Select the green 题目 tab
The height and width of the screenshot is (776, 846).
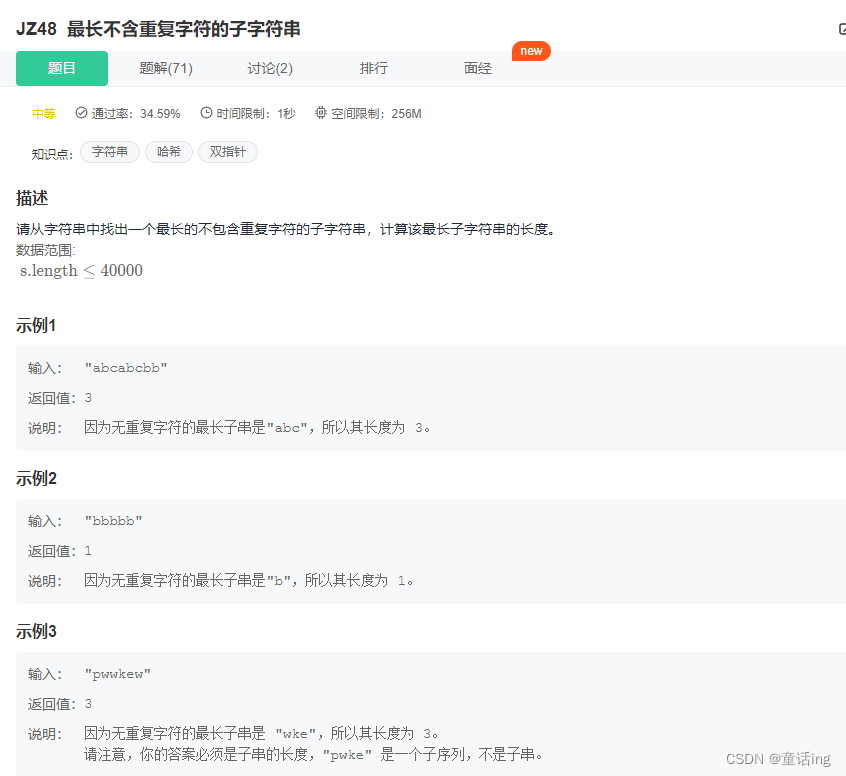point(61,68)
